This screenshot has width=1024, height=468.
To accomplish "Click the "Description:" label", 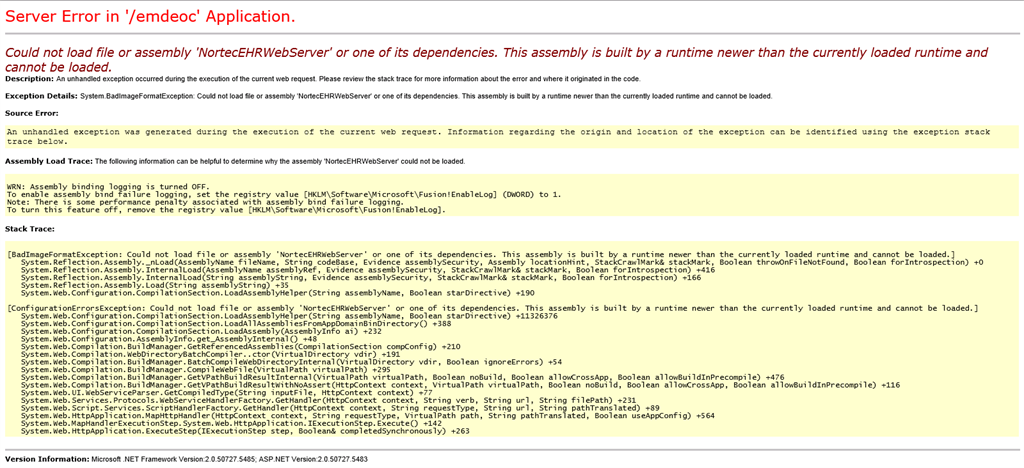I will (29, 79).
